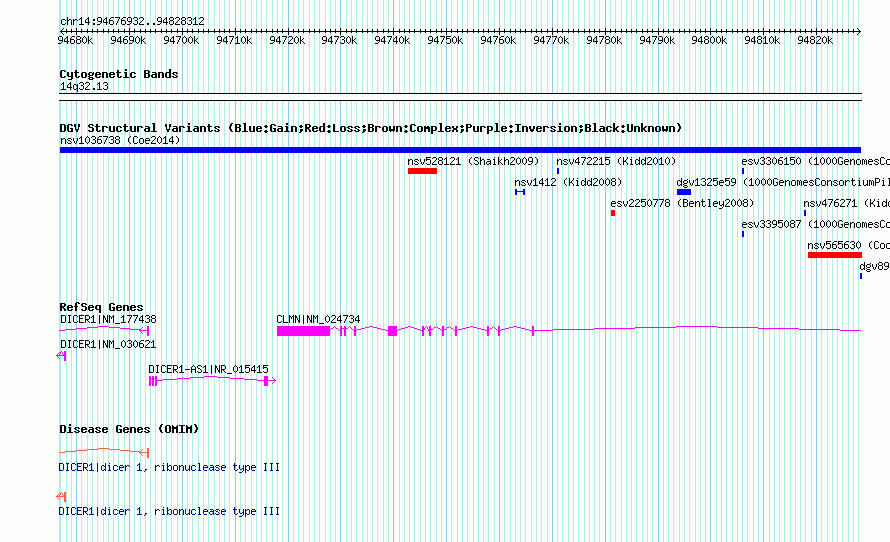Open dgv1325e59 variant label
This screenshot has height=542, width=890.
tap(783, 182)
